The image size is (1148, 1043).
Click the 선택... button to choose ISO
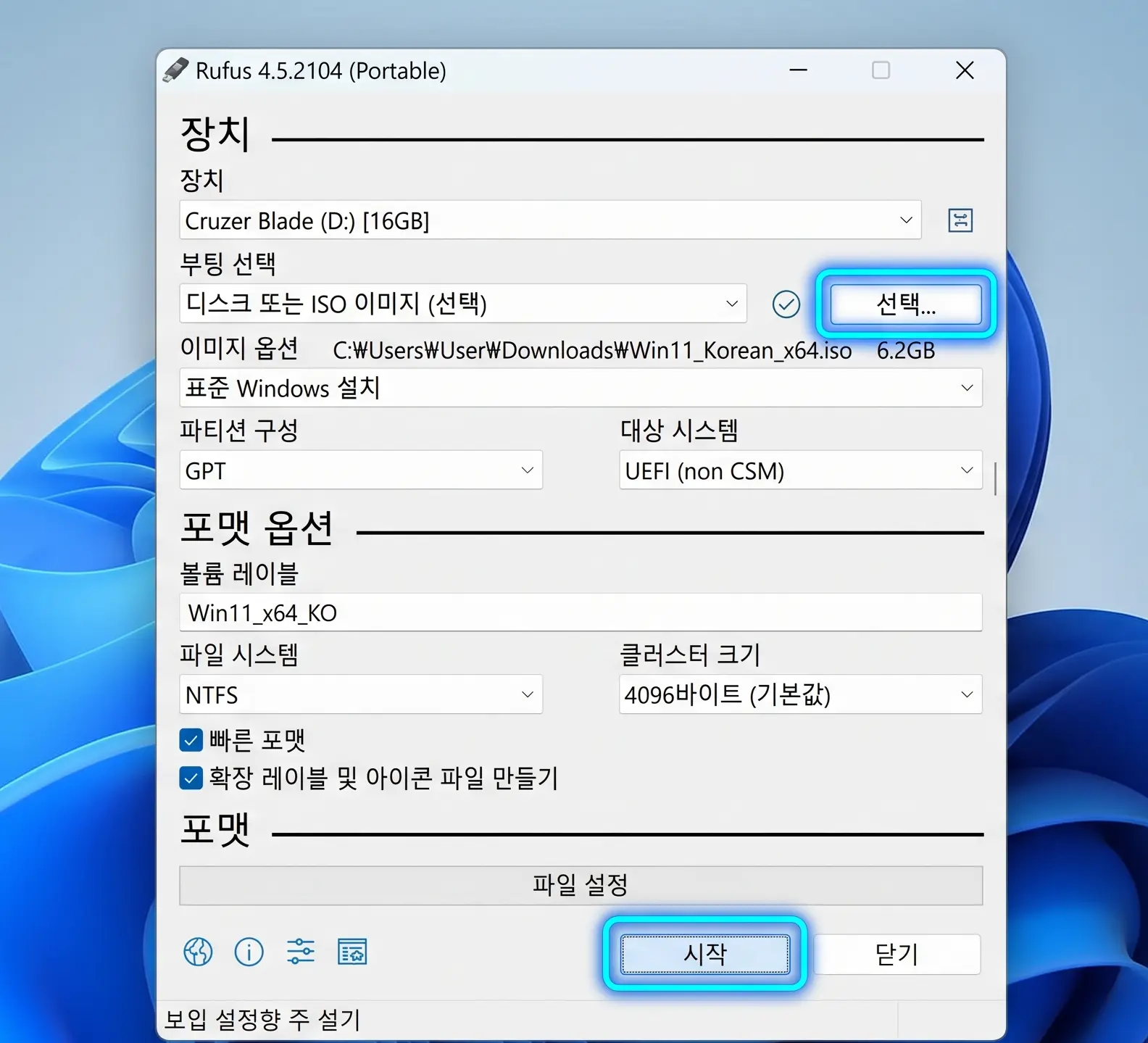click(x=906, y=304)
